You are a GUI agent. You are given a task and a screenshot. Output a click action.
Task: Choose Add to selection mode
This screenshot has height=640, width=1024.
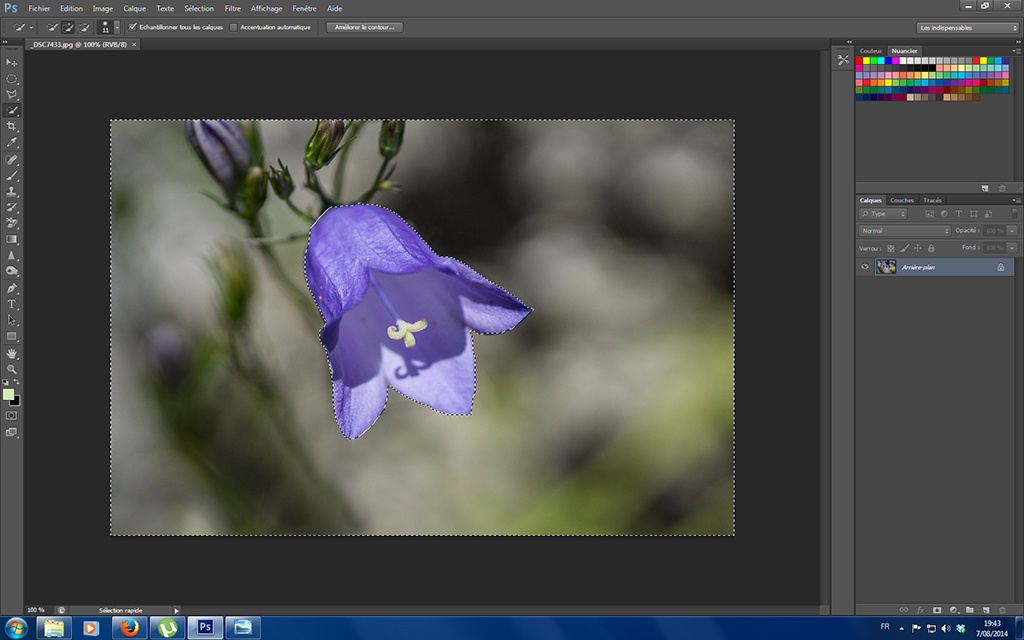[68, 27]
